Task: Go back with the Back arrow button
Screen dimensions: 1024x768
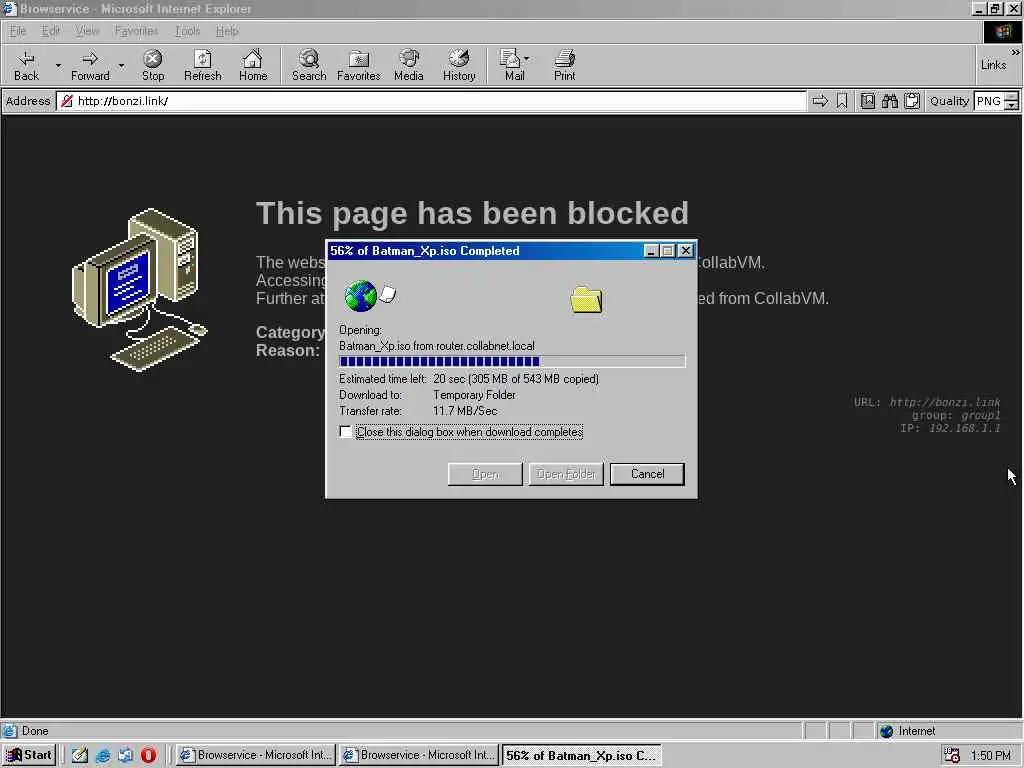Action: pos(26,65)
